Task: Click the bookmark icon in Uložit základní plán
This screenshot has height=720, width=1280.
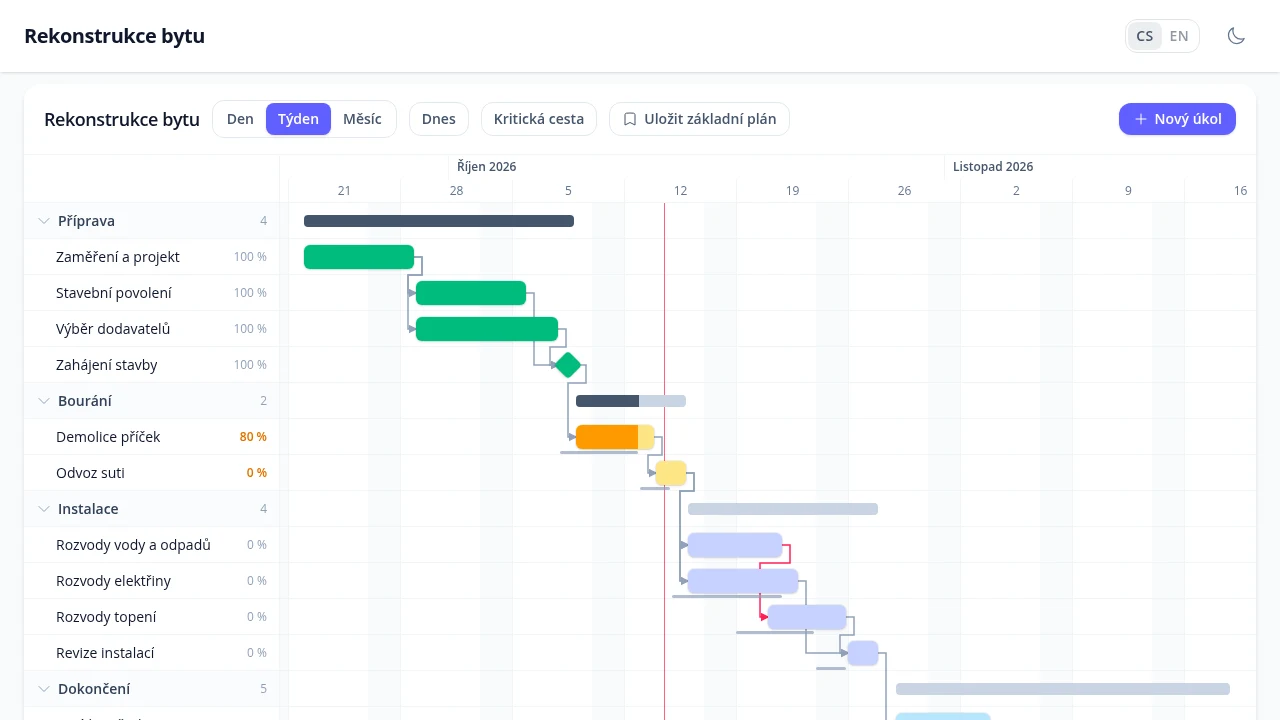Action: (x=630, y=119)
